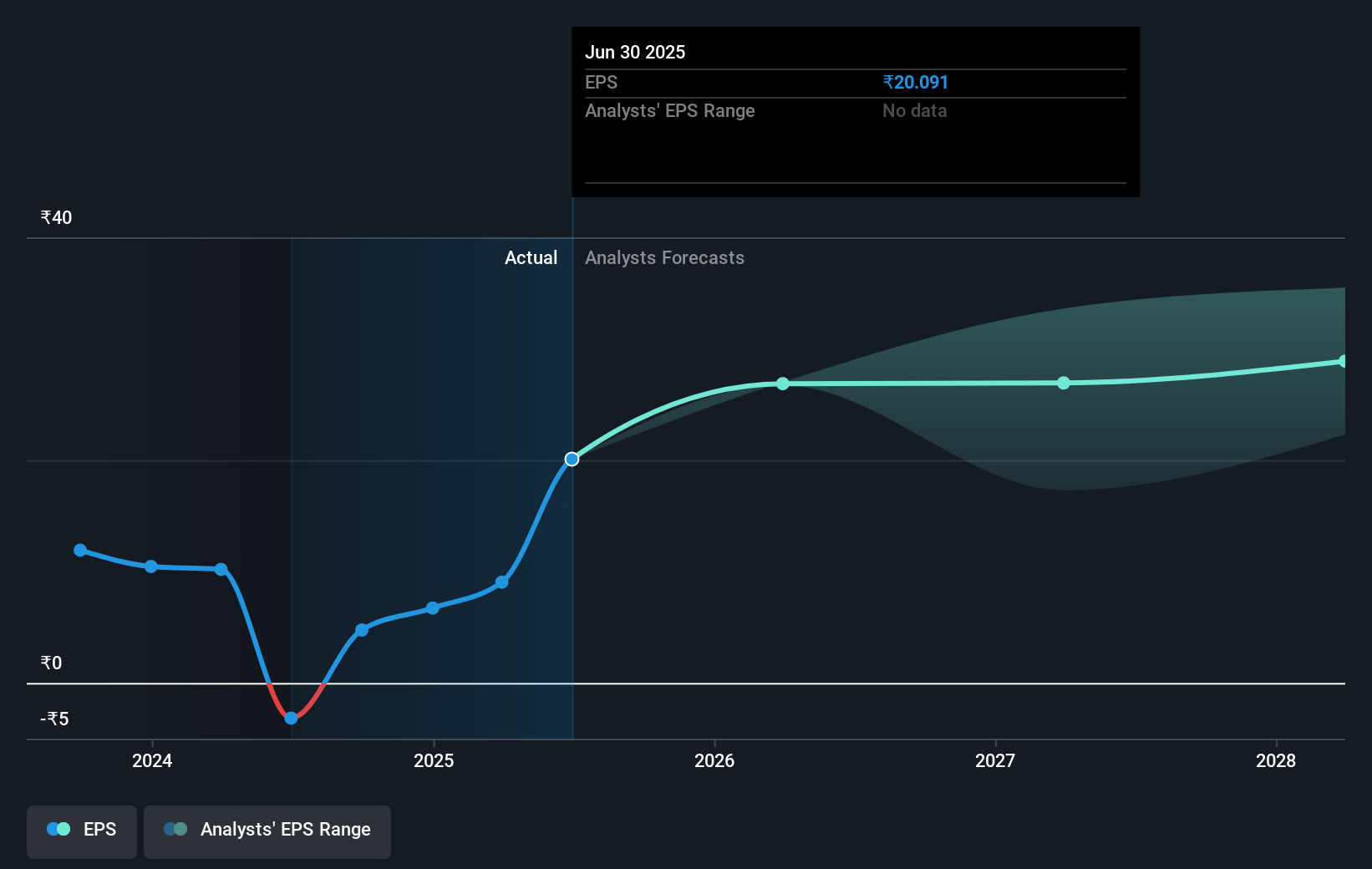Screen dimensions: 1372x869
Task: Click the last data point at chart's right edge
Action: point(1344,360)
